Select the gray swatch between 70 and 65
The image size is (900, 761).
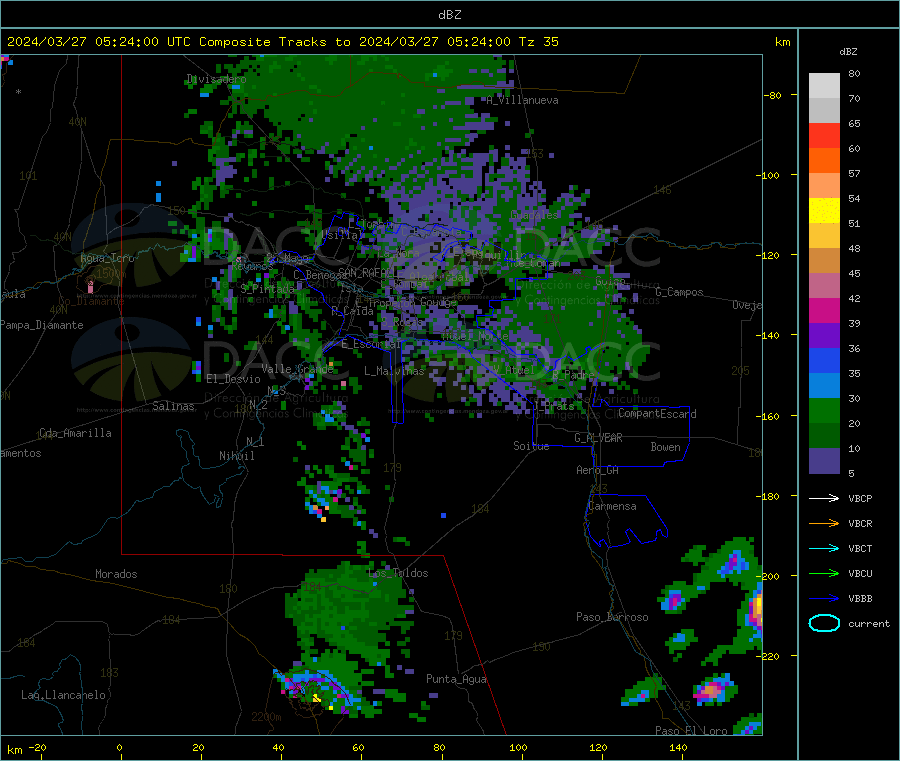pos(824,111)
